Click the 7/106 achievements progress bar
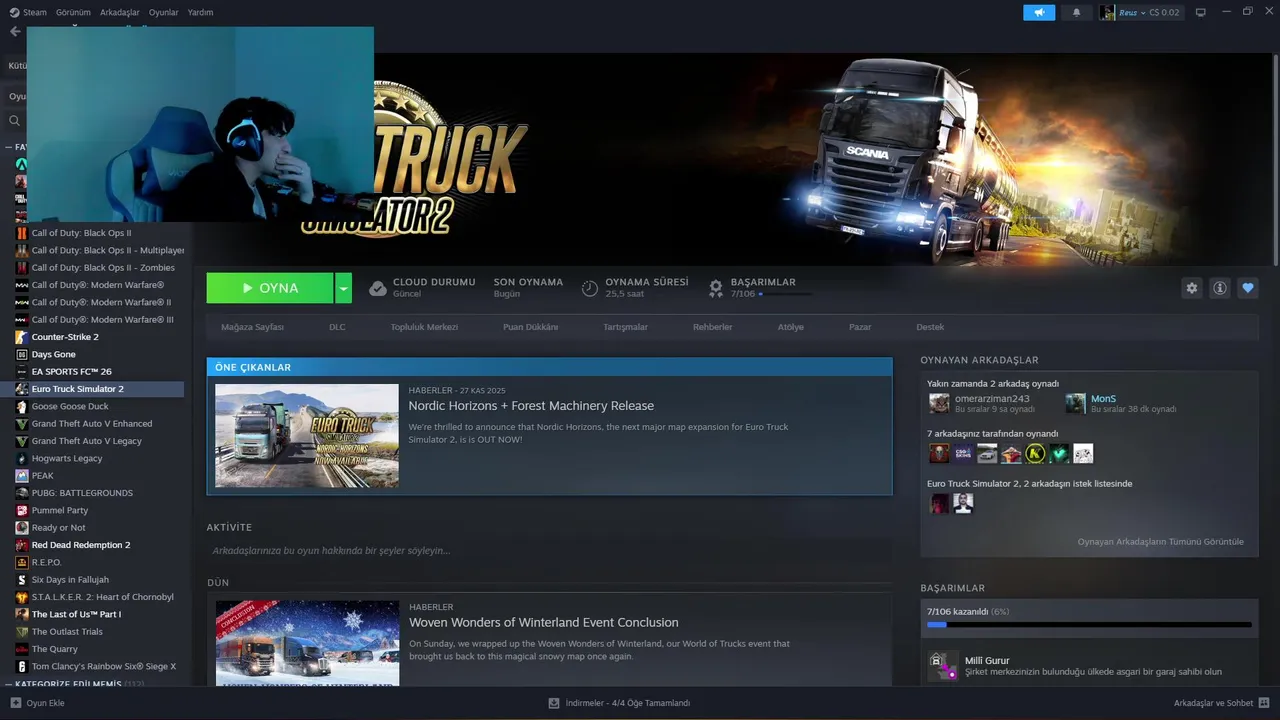This screenshot has height=720, width=1280. (x=1089, y=624)
